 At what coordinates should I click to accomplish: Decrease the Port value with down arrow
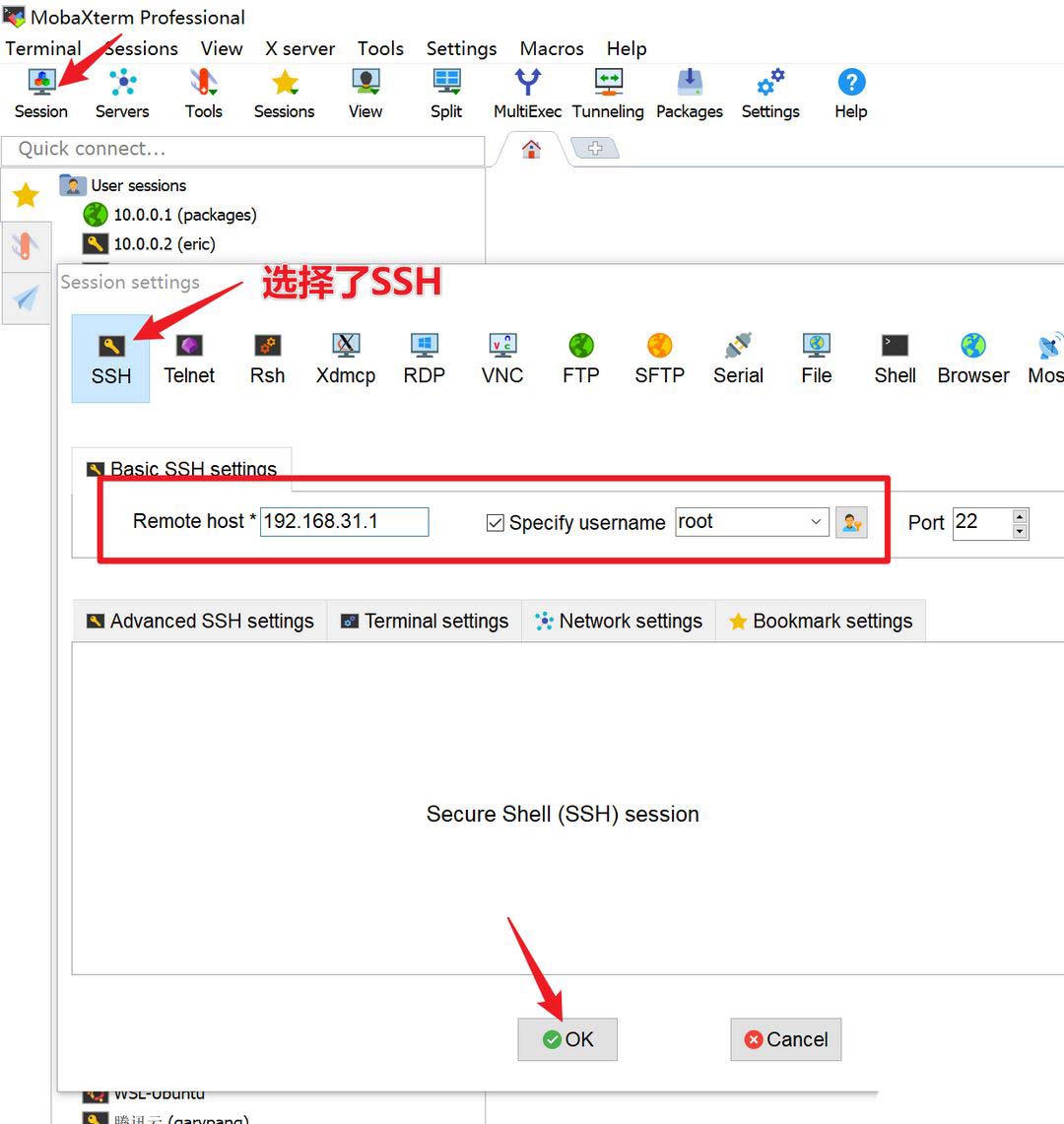[1020, 531]
